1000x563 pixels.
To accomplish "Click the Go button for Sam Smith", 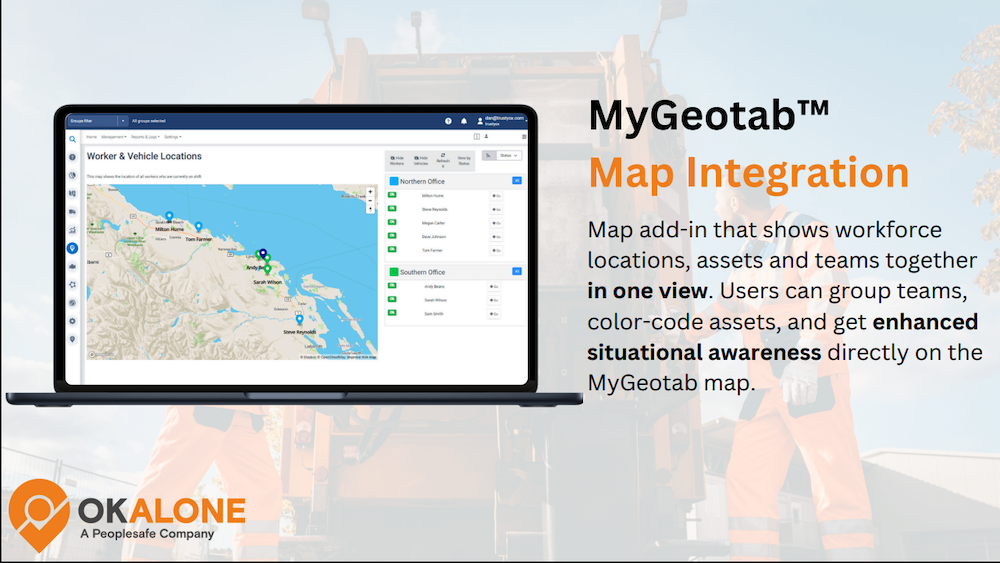I will click(494, 314).
